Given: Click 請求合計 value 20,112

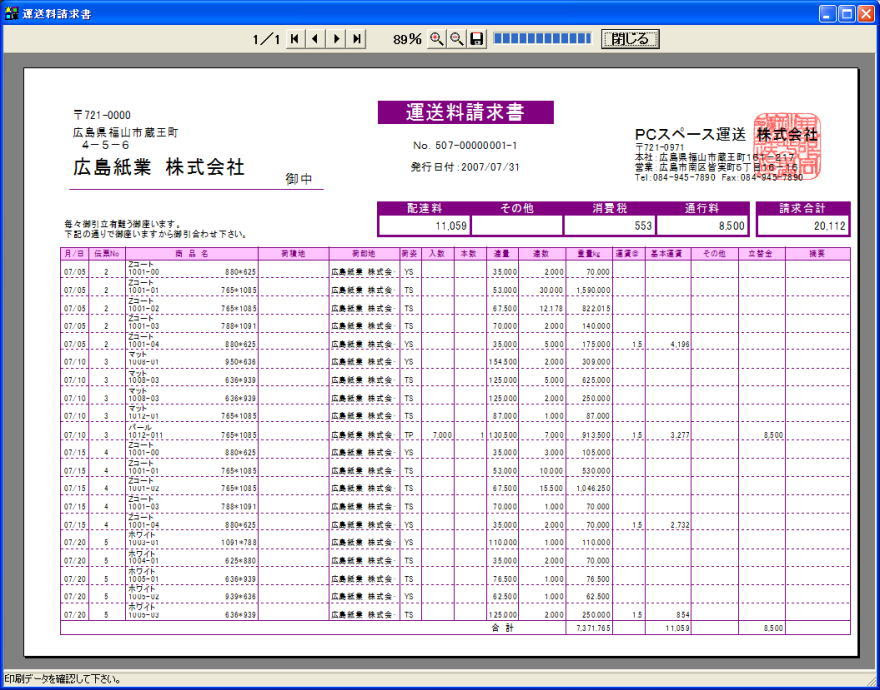Looking at the screenshot, I should click(x=803, y=226).
